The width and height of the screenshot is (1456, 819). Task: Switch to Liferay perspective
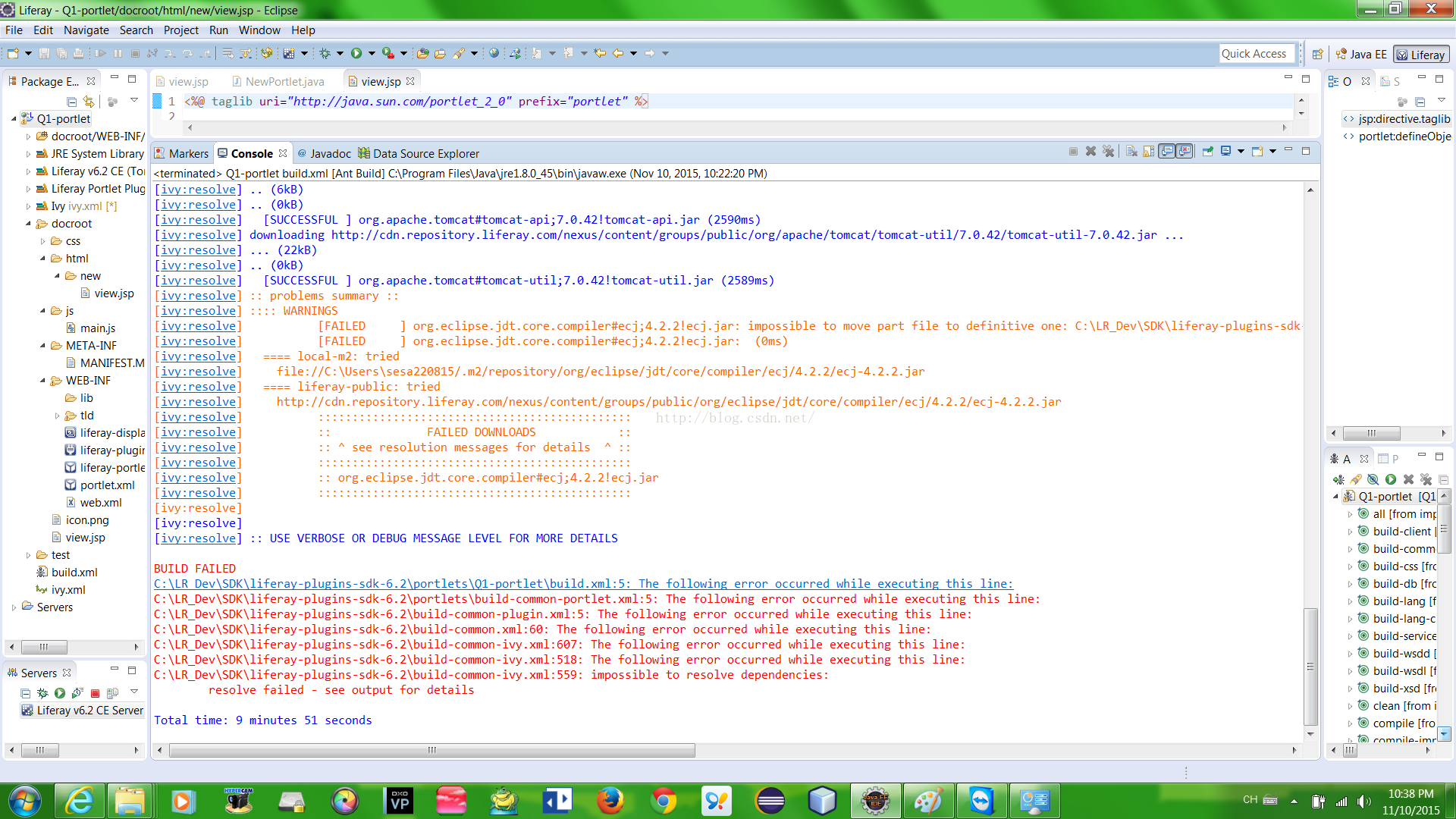pos(1421,54)
